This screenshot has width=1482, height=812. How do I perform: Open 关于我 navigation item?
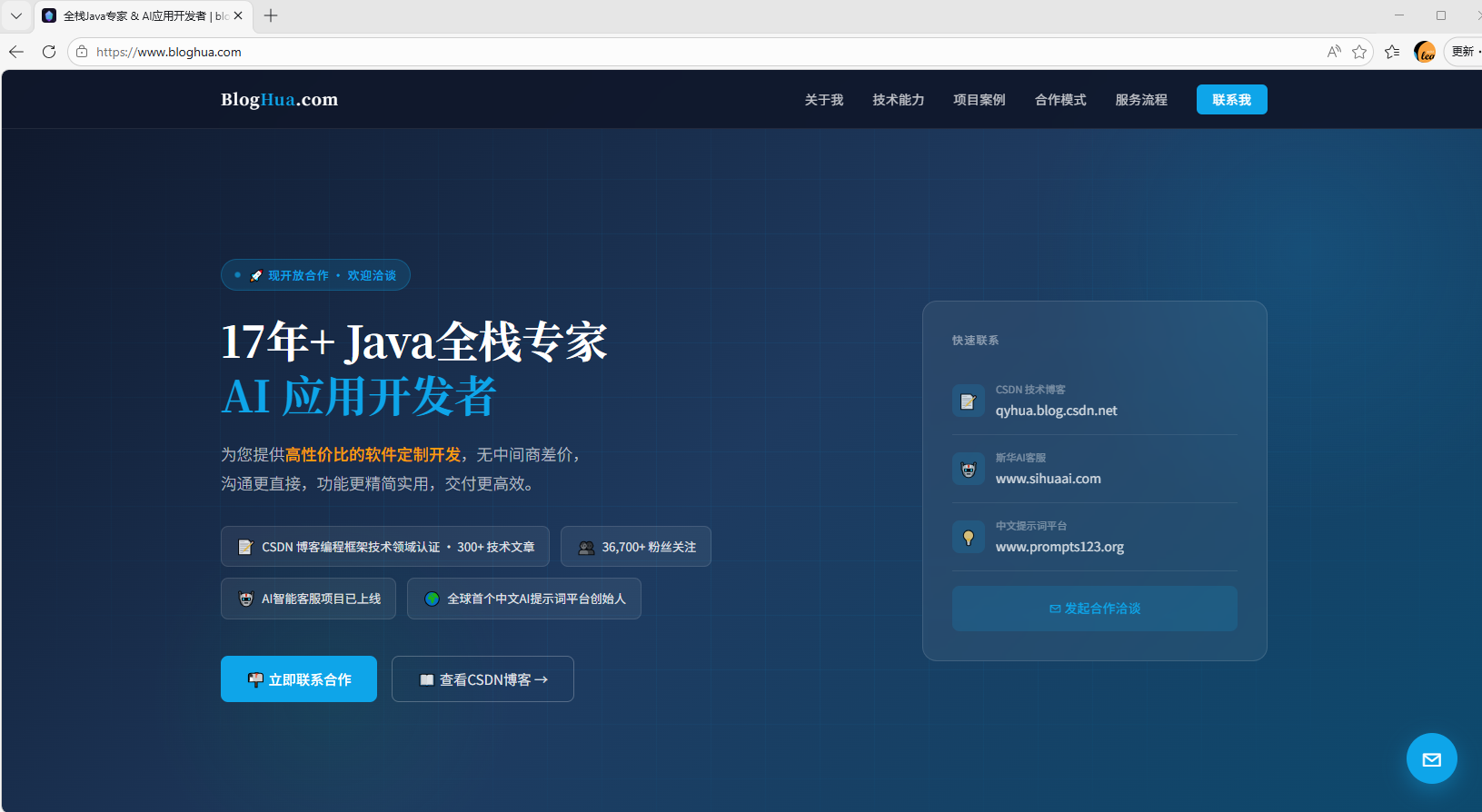click(824, 100)
